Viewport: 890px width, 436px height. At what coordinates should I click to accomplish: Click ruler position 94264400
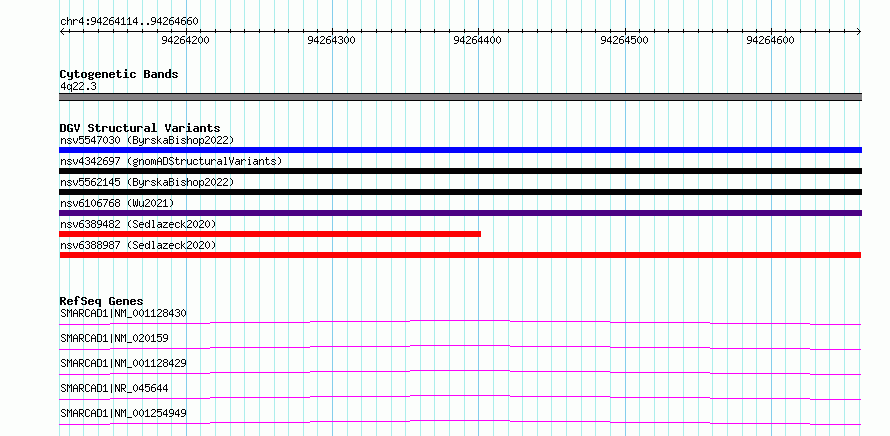click(478, 40)
